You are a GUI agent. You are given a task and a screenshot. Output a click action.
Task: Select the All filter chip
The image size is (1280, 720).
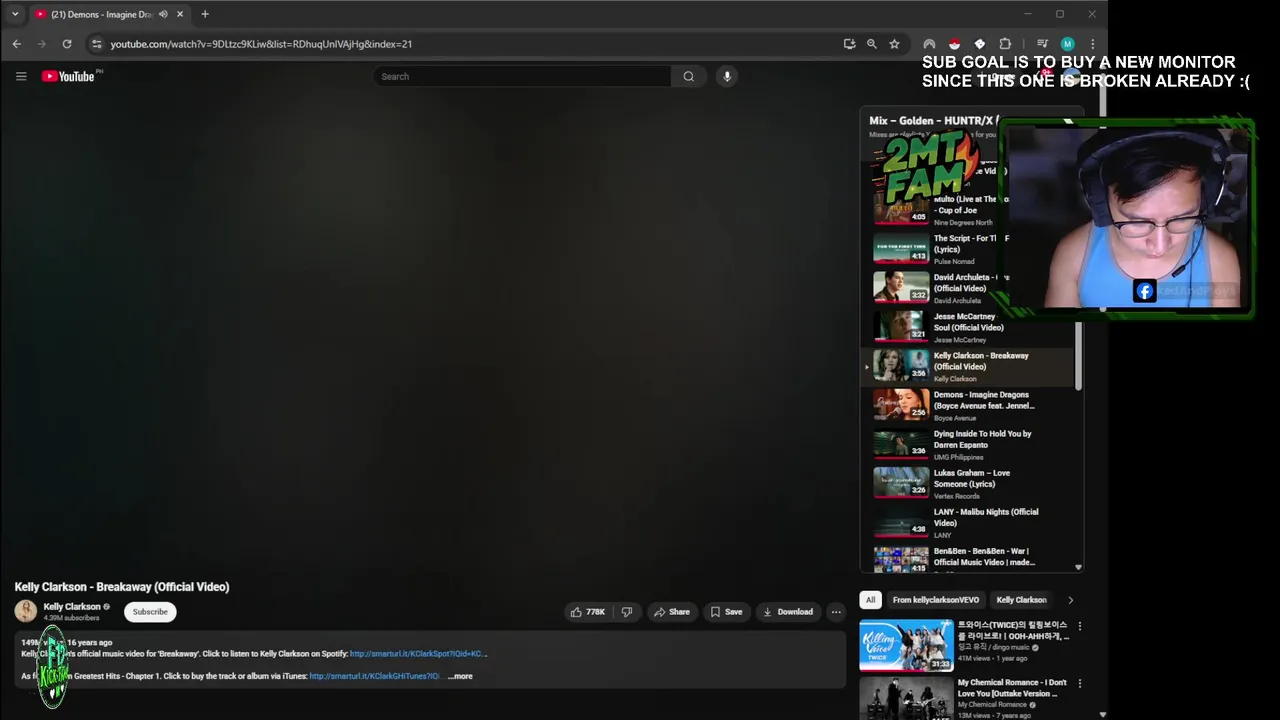pos(870,600)
